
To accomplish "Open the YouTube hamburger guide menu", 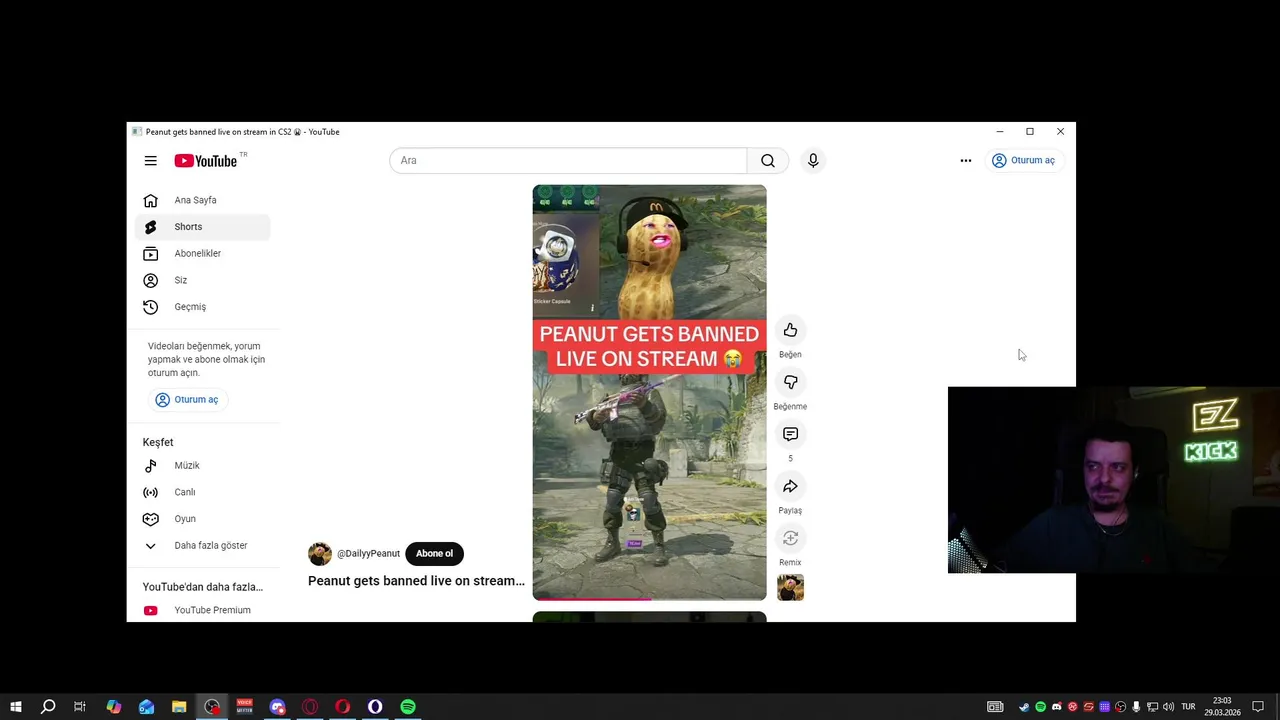I will tap(150, 160).
